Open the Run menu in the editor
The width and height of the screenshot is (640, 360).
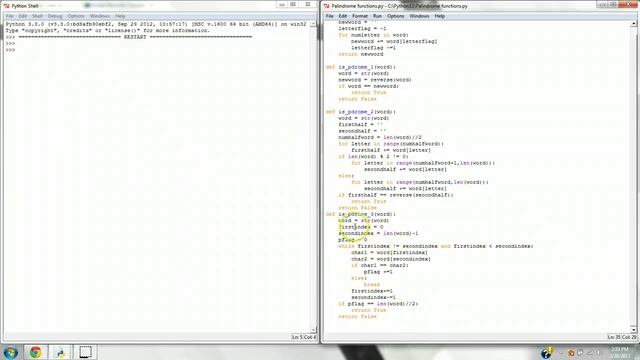[377, 16]
